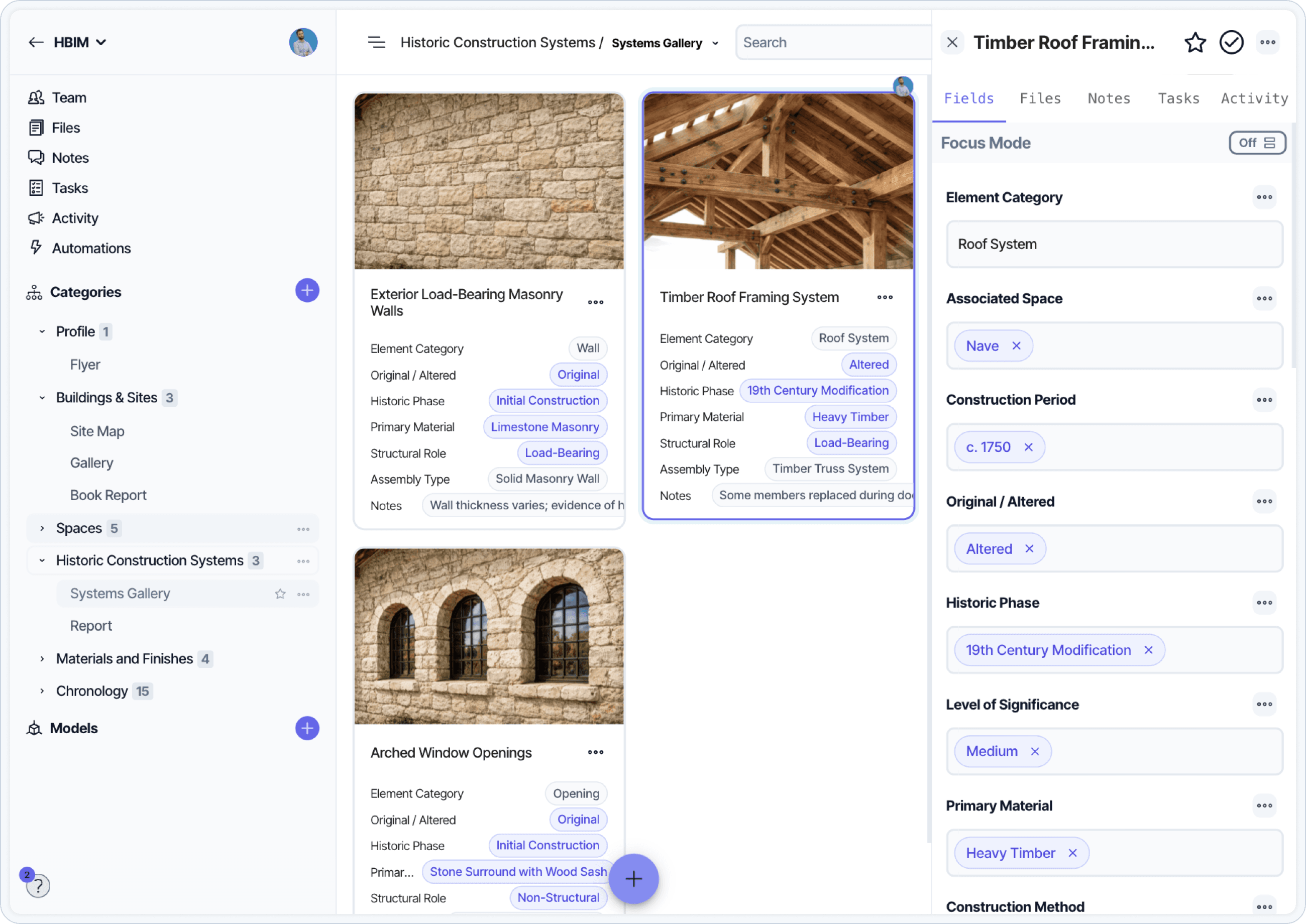Expand the Spaces category
1306x924 pixels.
coord(42,529)
